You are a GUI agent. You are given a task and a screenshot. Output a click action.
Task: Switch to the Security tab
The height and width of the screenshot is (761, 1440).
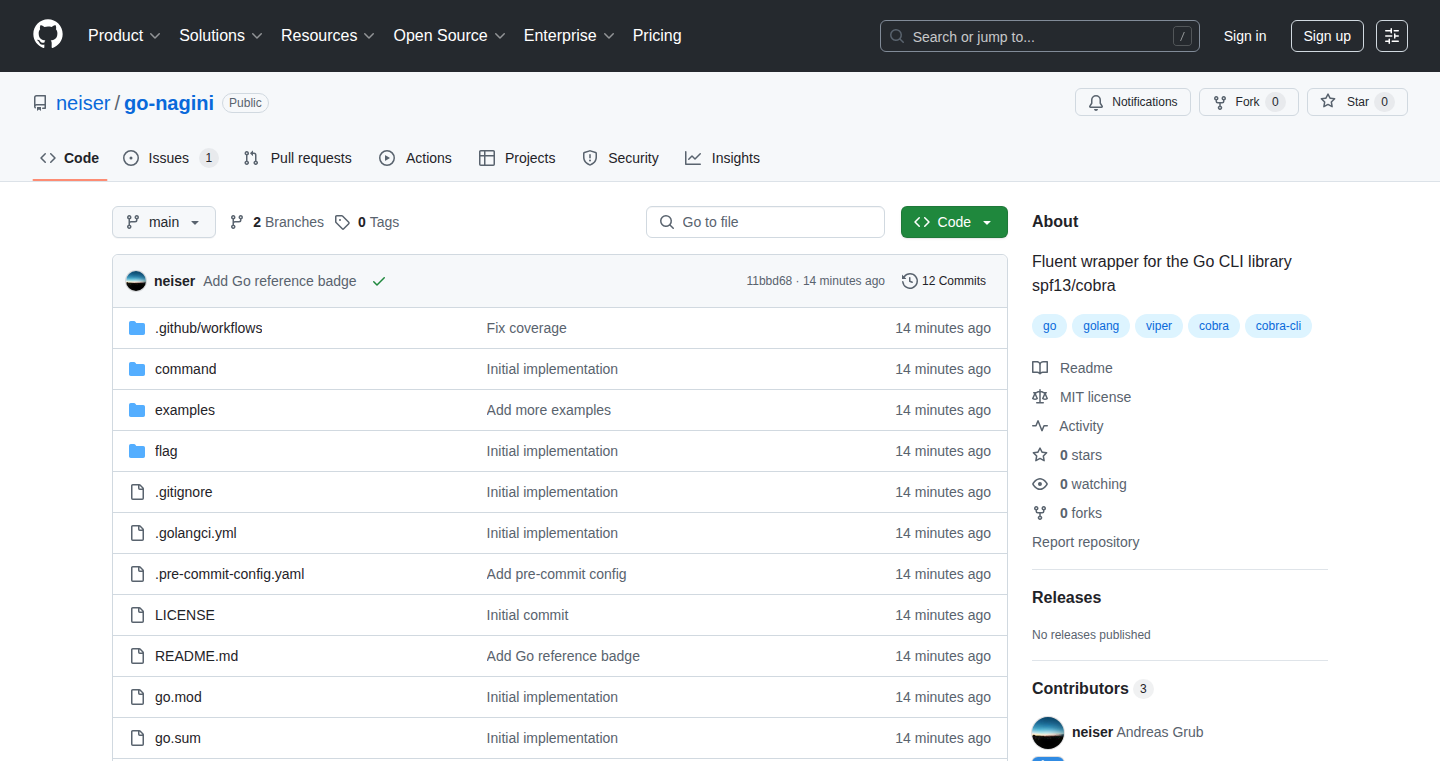[621, 158]
